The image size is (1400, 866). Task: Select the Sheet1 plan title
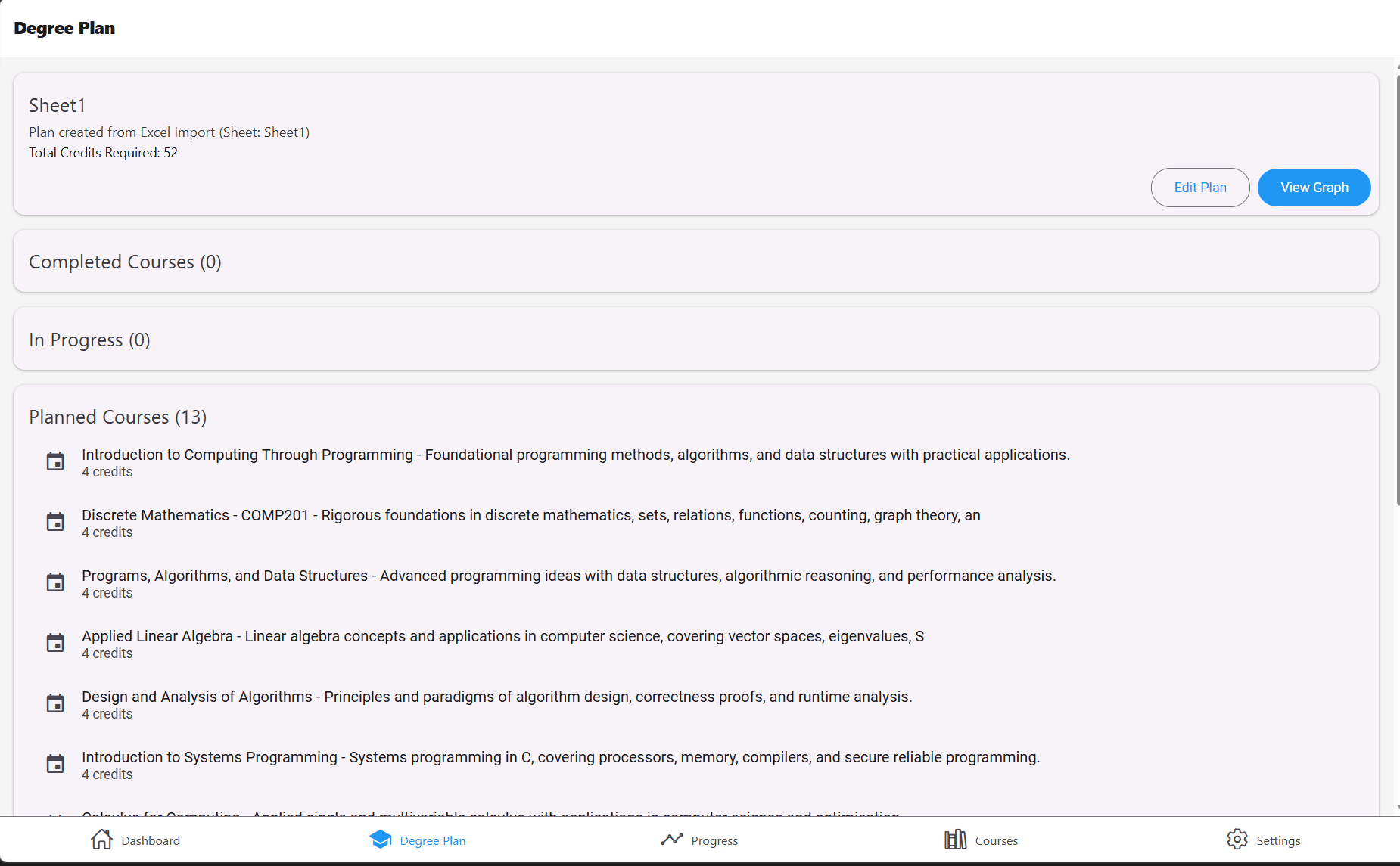click(57, 105)
